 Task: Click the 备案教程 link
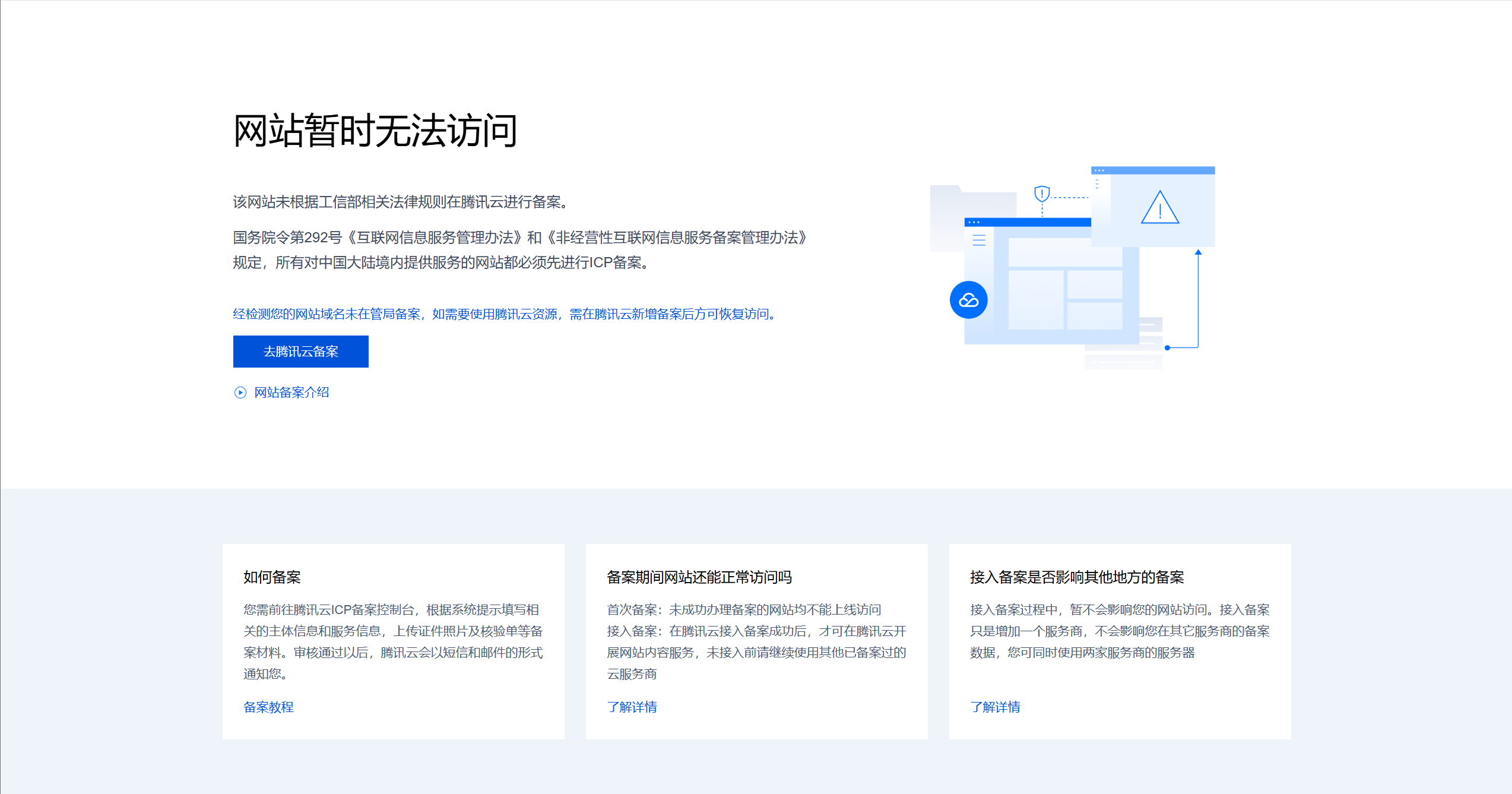click(268, 707)
